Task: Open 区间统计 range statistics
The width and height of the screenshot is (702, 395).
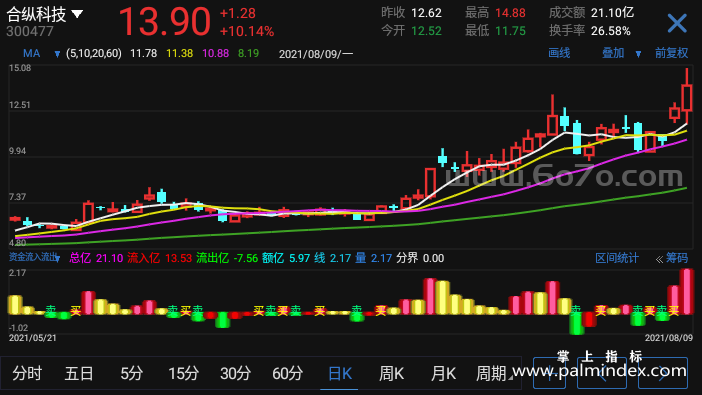Action: (616, 258)
